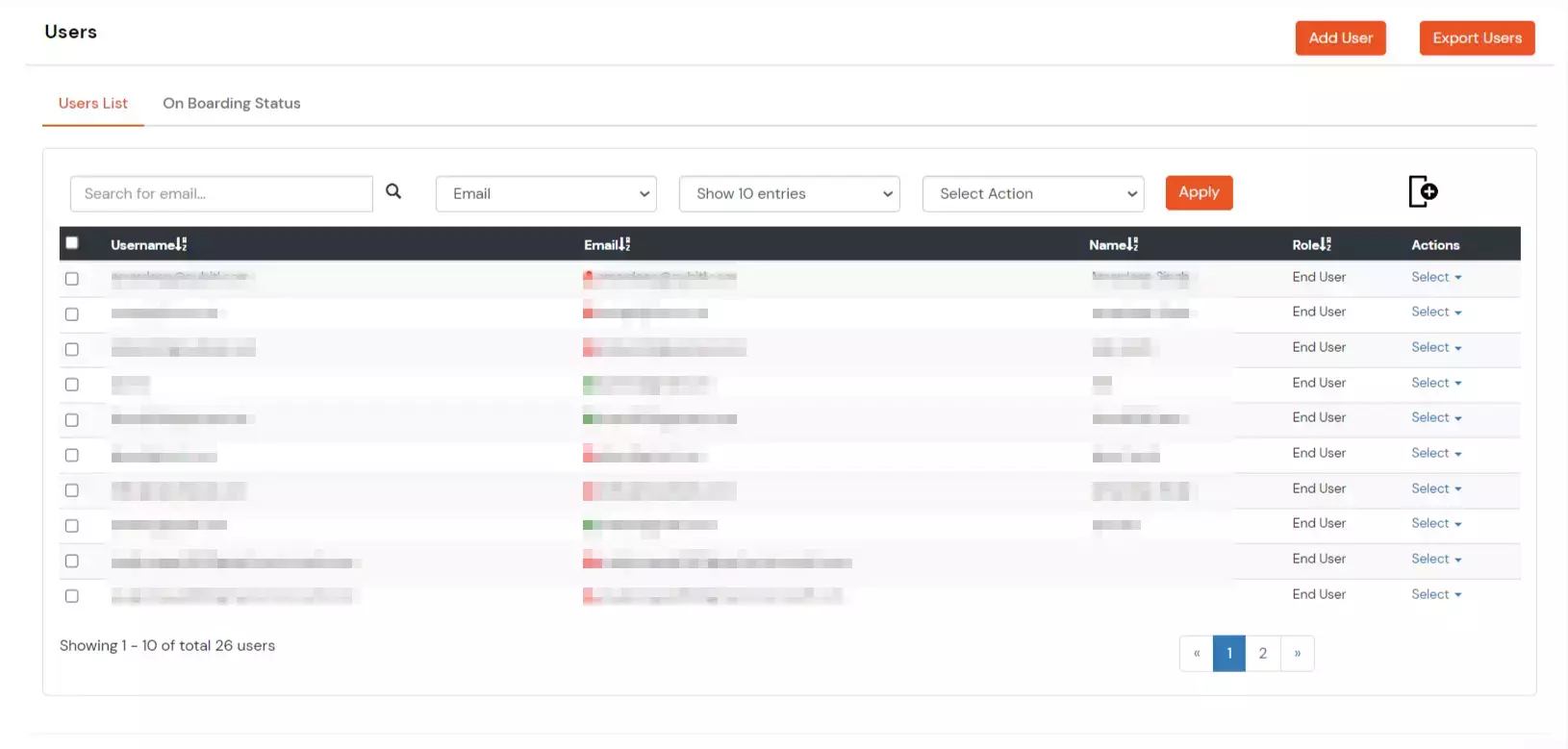Select page 1 in pagination
Image resolution: width=1568 pixels, height=749 pixels.
pos(1229,653)
